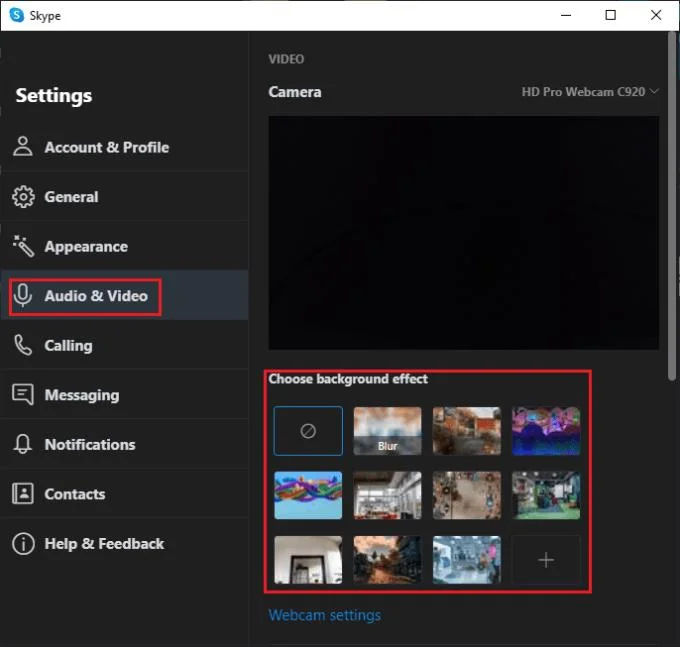The width and height of the screenshot is (680, 647).
Task: Click the vertical scrollbar thumb
Action: point(672,206)
